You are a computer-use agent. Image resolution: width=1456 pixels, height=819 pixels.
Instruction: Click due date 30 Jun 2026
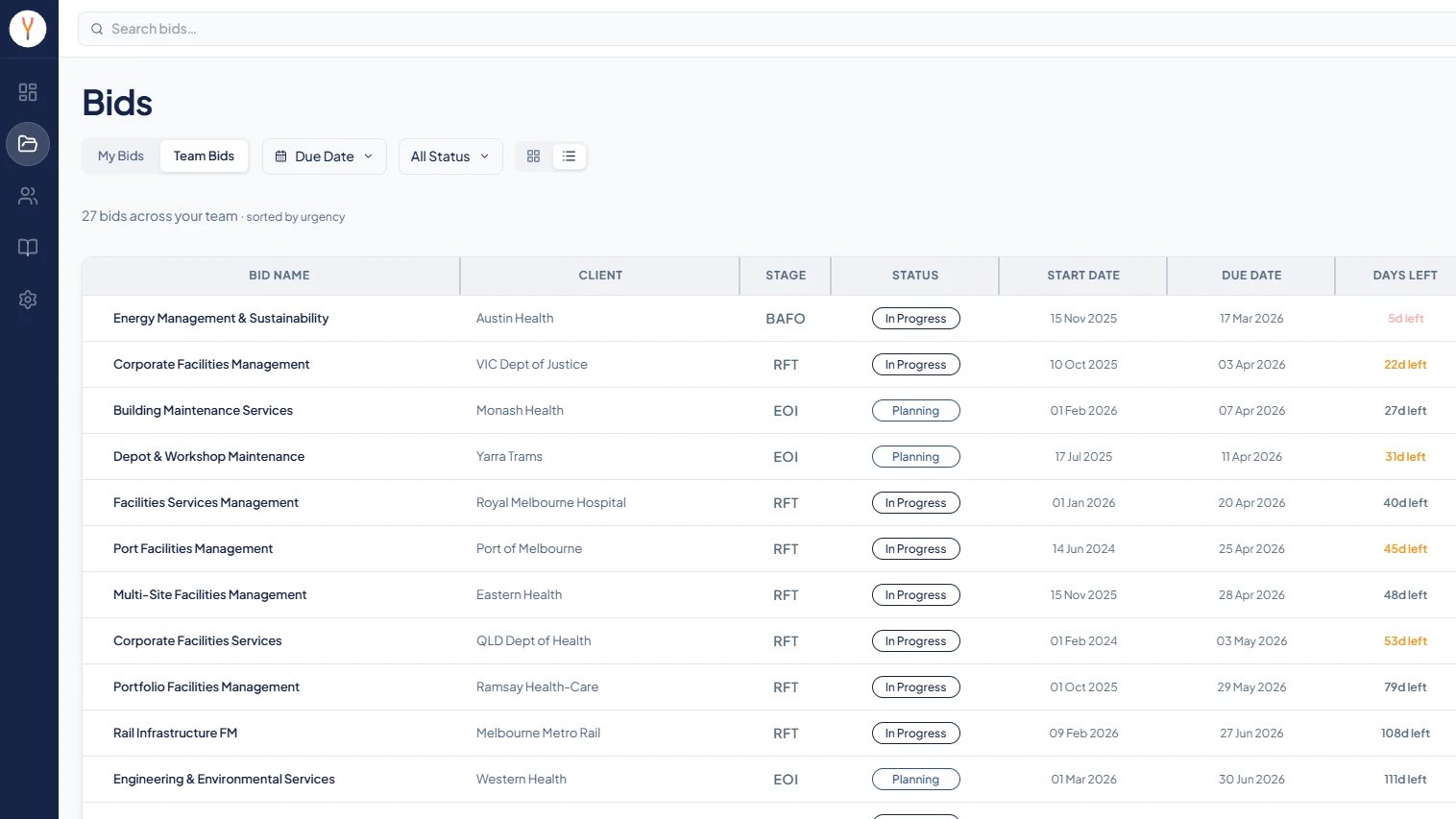coord(1251,780)
